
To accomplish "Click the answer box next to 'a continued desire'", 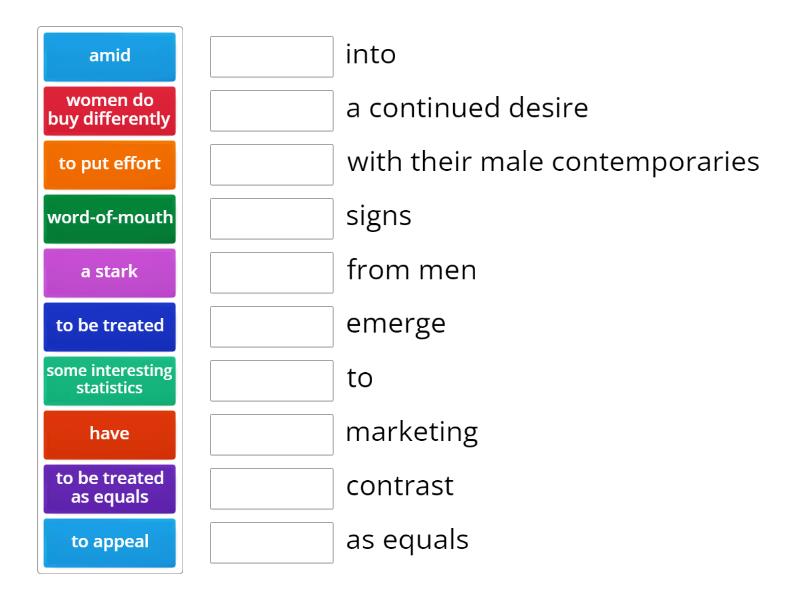I will [272, 111].
